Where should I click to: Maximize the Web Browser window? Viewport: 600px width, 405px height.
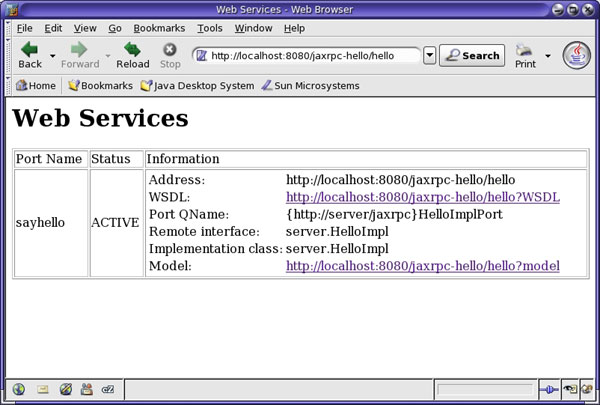(x=573, y=10)
